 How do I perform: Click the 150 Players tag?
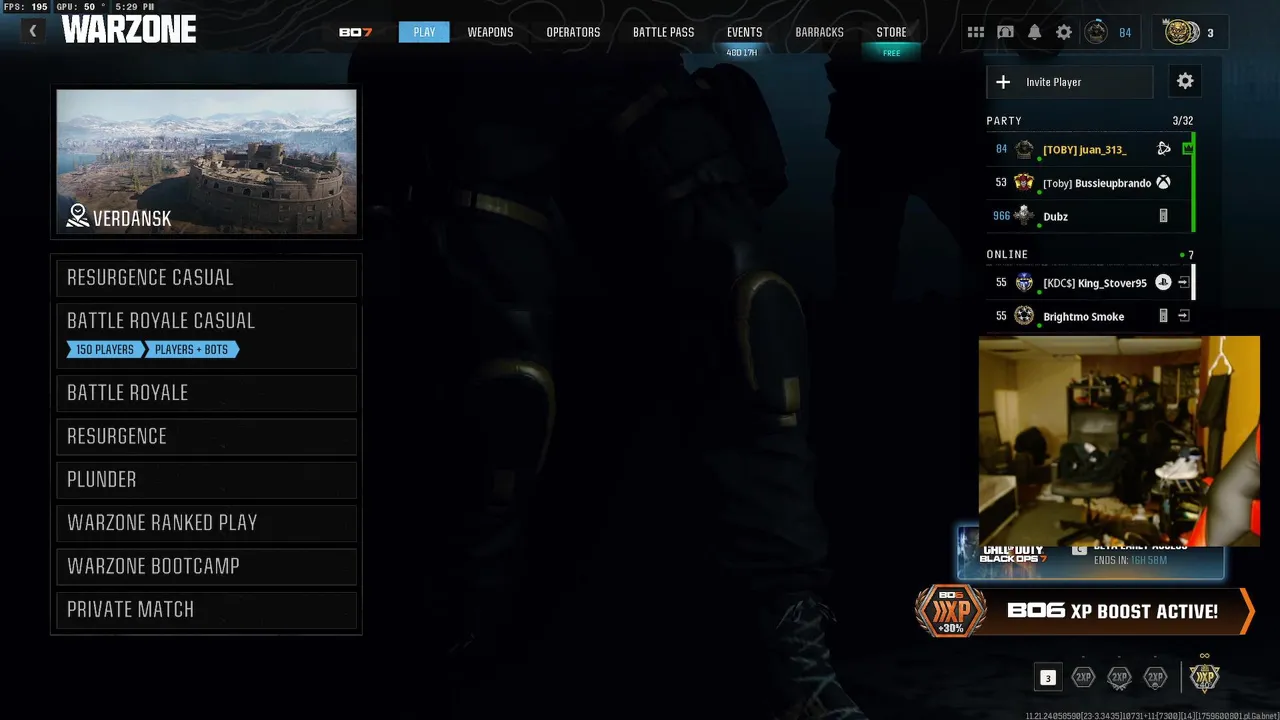click(x=104, y=350)
